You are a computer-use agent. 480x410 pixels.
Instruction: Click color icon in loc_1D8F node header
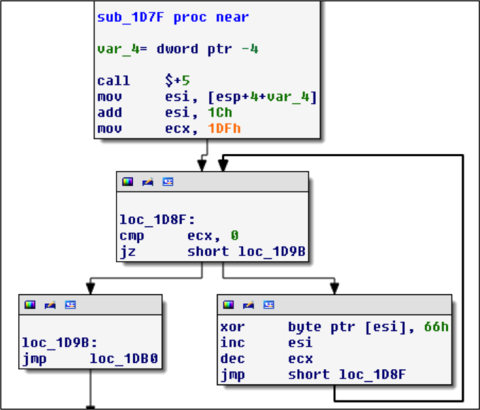127,182
